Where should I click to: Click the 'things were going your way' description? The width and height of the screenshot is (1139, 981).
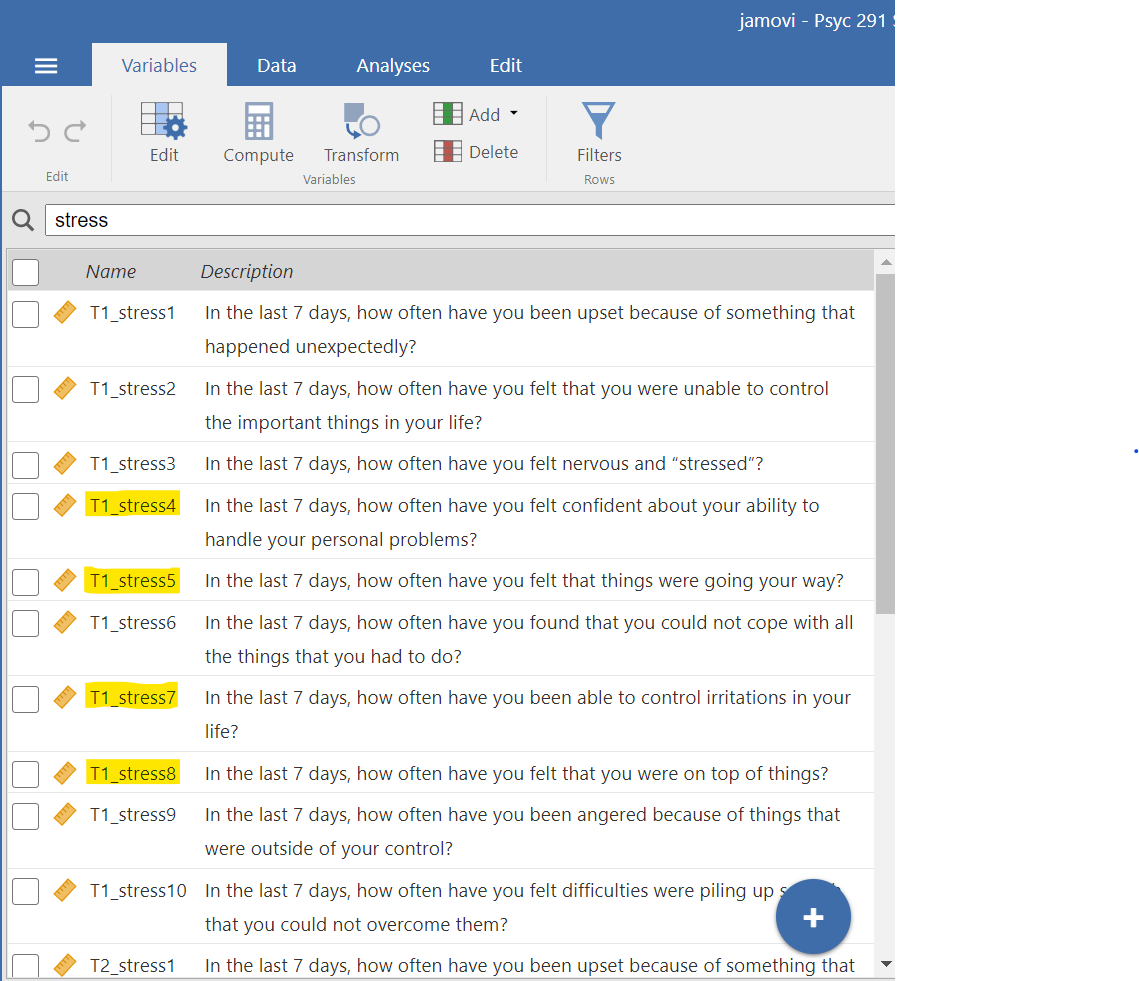click(524, 581)
